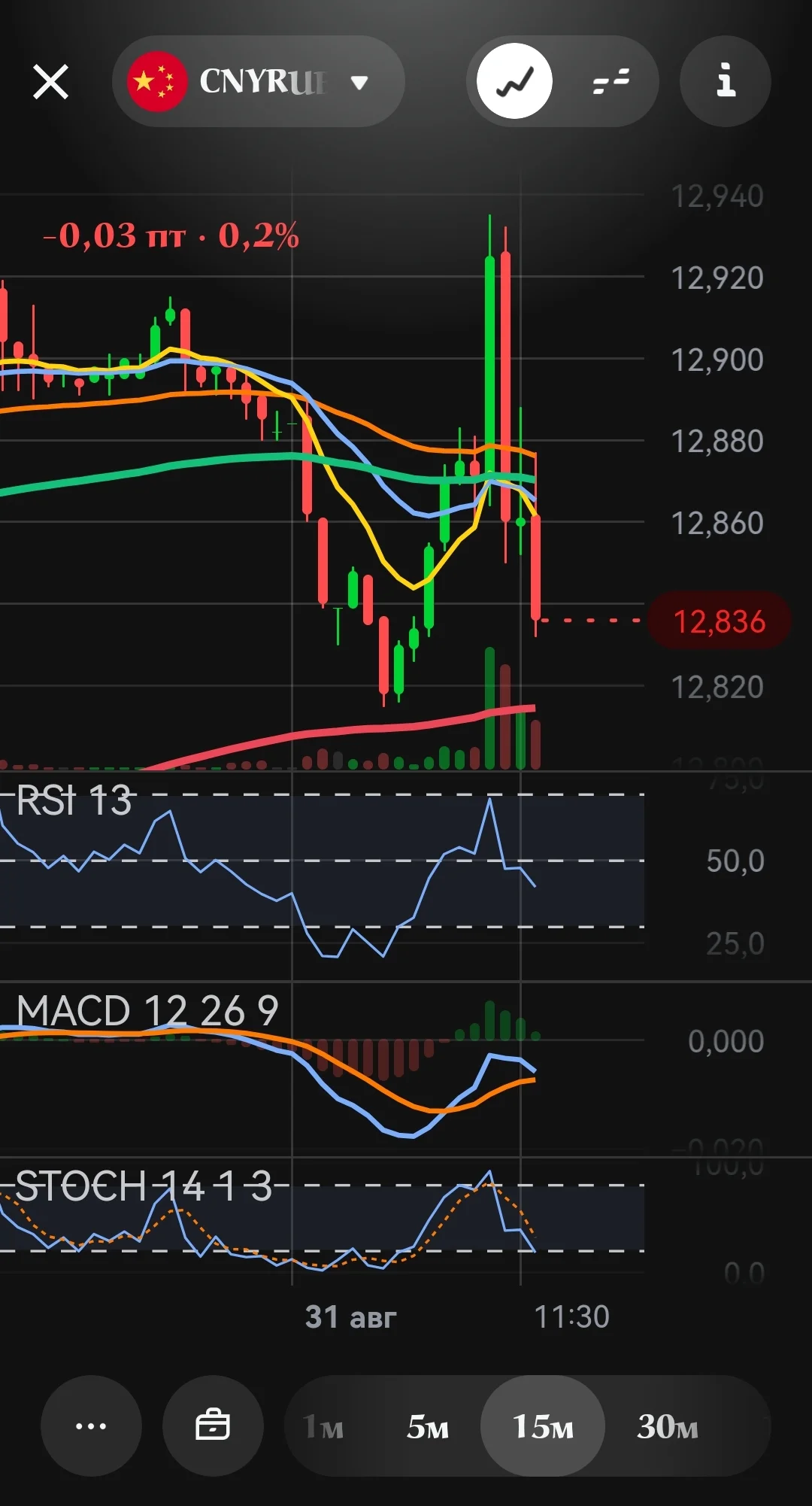Tap the MACD 12 26 9 indicator label
Image resolution: width=812 pixels, height=1506 pixels.
coord(147,1010)
